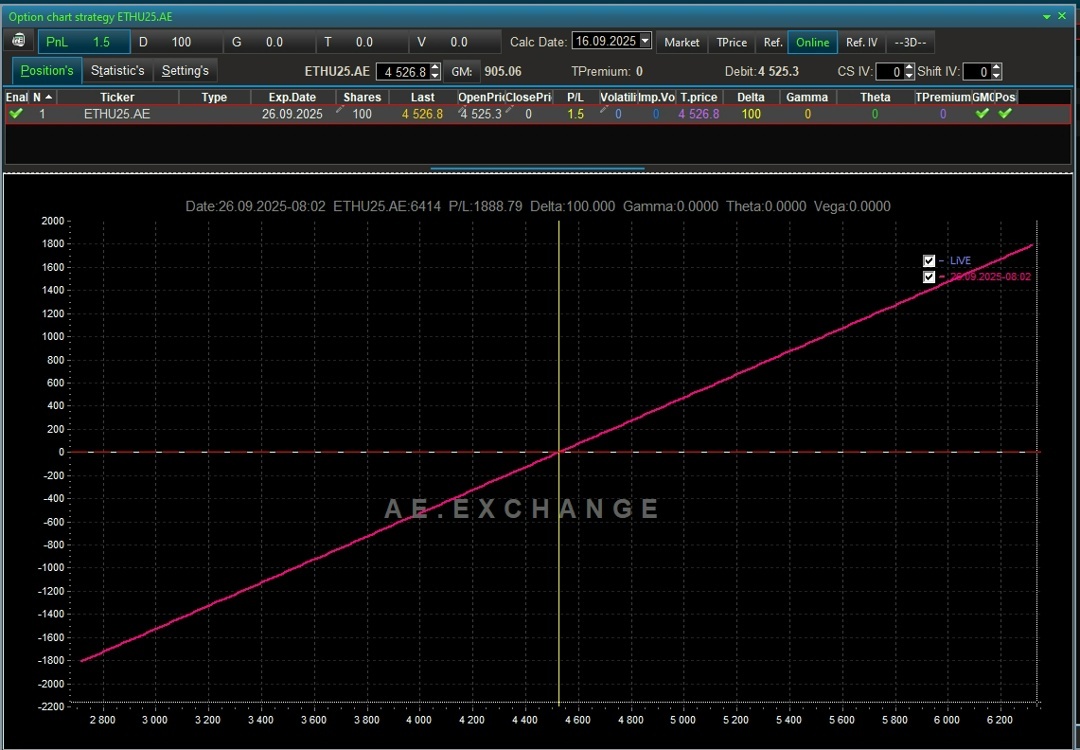Click the G gamma indicator field
Image resolution: width=1080 pixels, height=750 pixels.
tap(270, 42)
